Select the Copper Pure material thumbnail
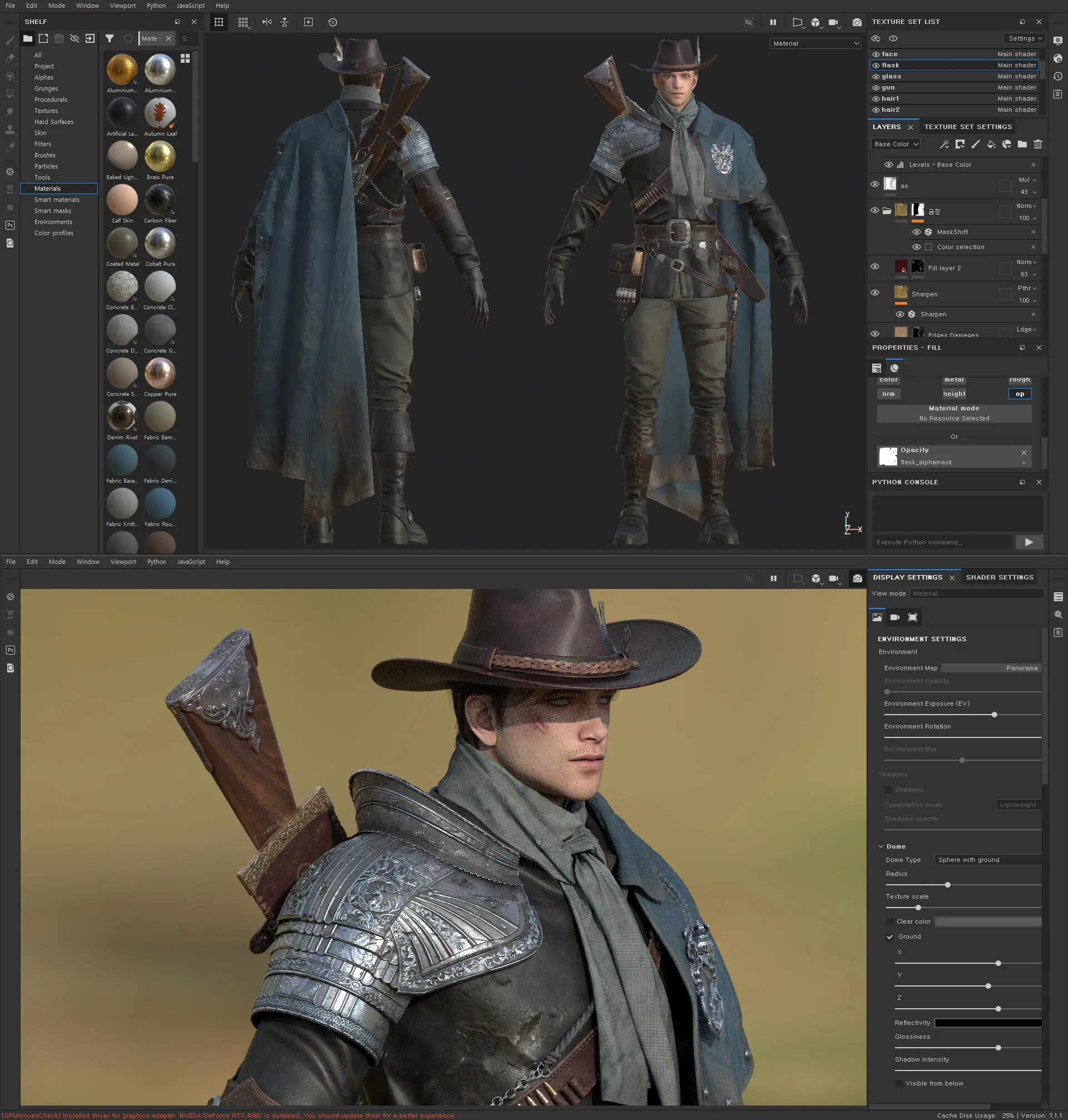 point(160,374)
